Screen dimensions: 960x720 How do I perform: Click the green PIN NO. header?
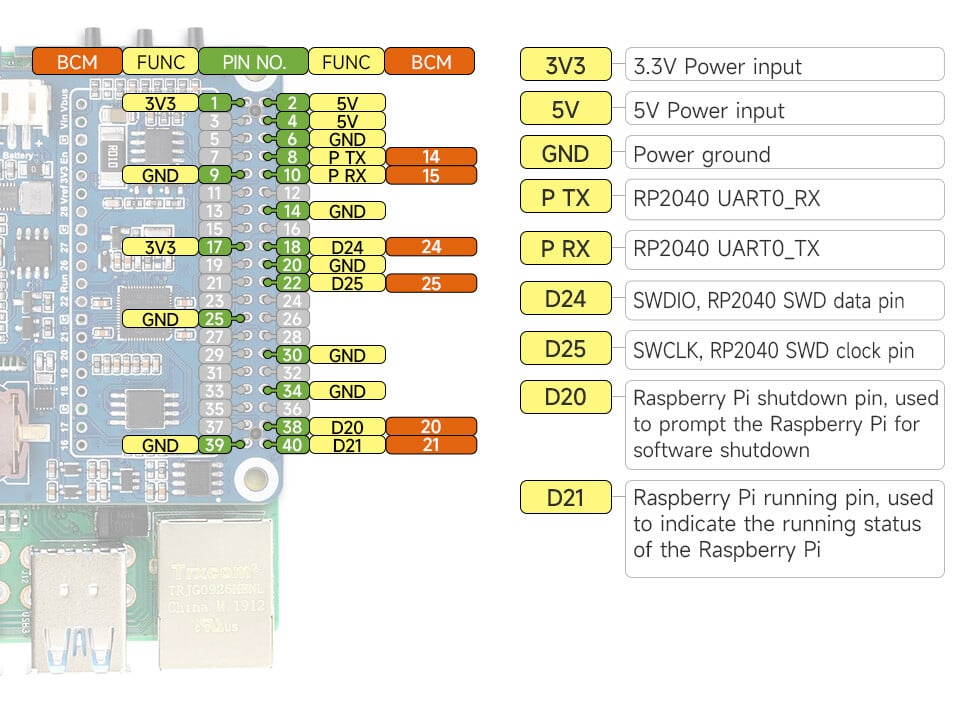click(x=253, y=61)
